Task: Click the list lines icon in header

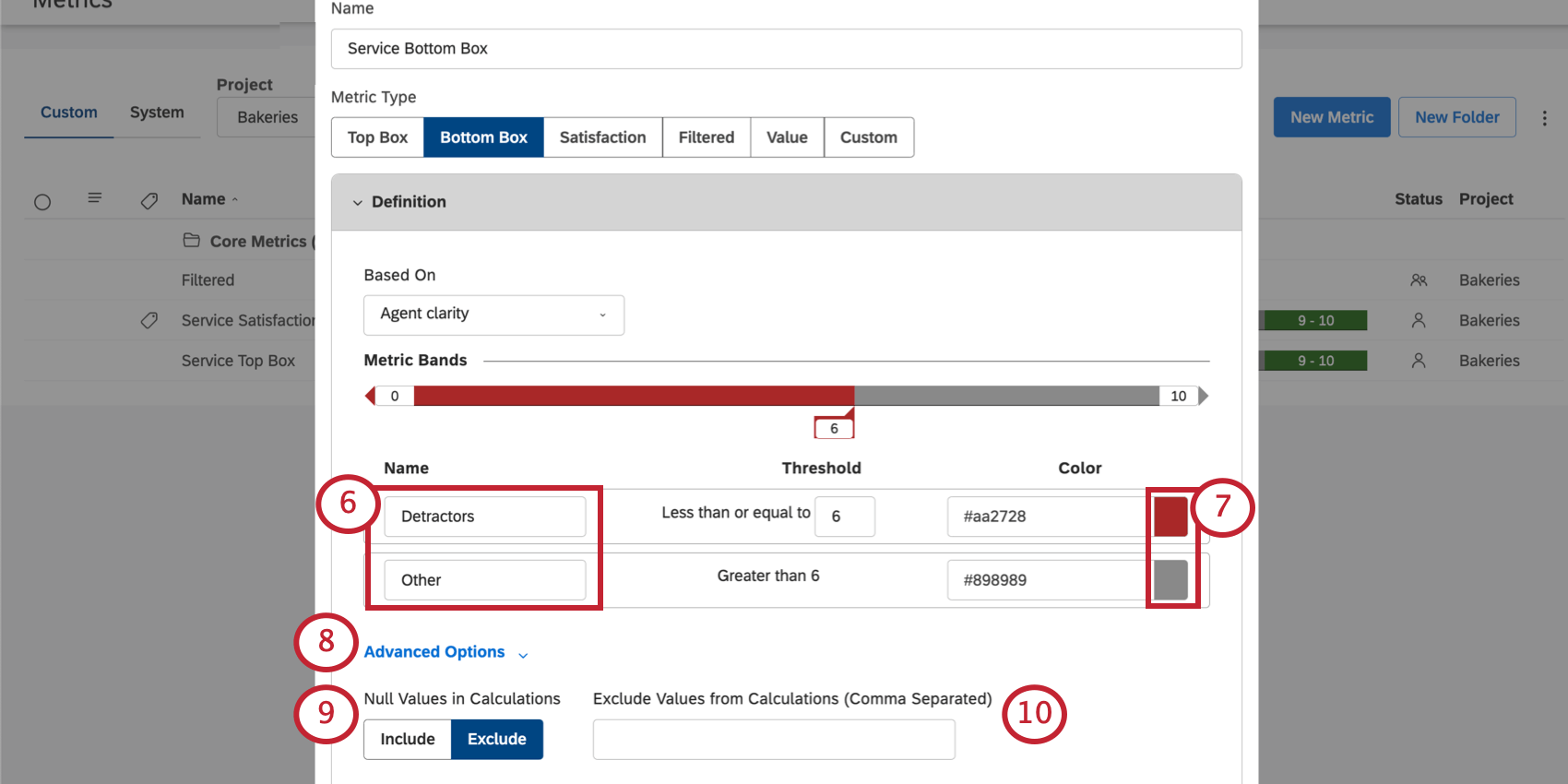Action: pyautogui.click(x=94, y=198)
